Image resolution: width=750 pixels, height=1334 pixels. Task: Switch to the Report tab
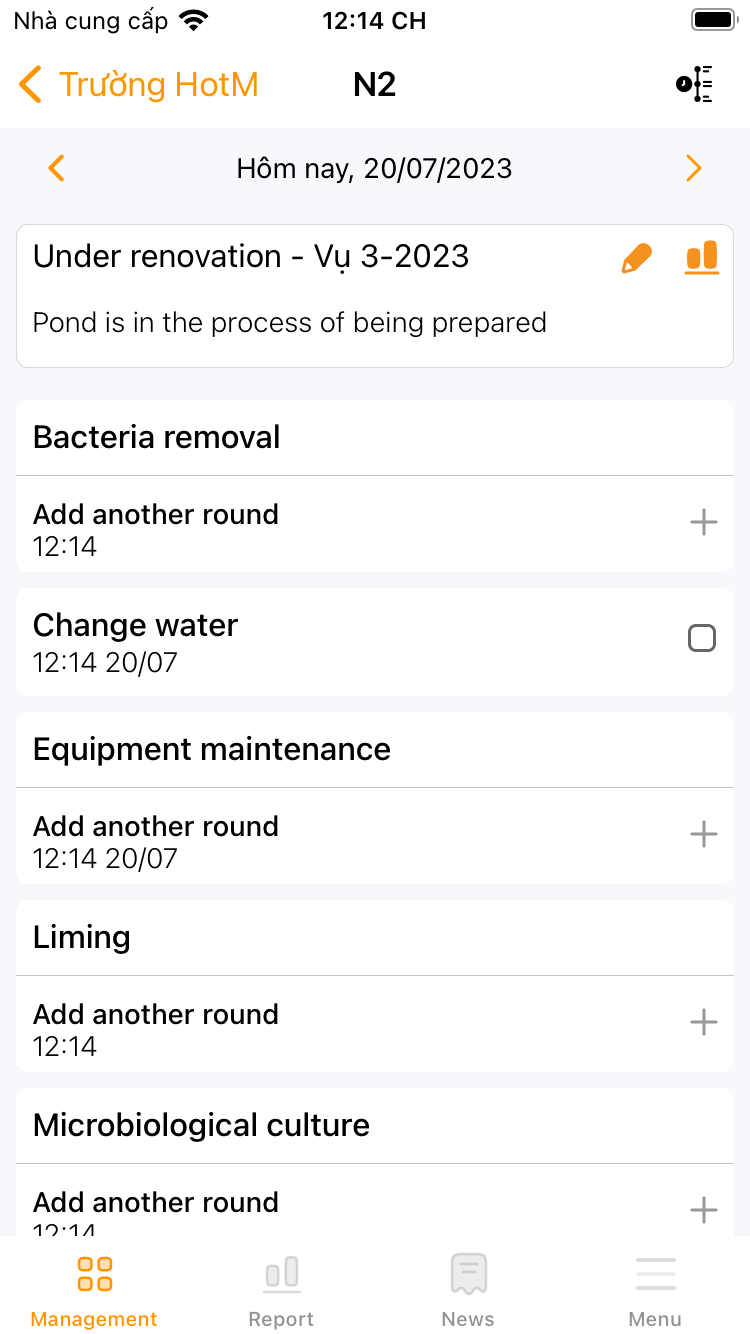(281, 1290)
